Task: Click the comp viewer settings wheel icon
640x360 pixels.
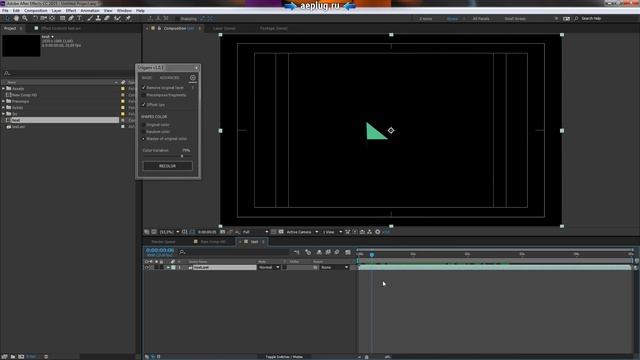Action: coord(378,232)
